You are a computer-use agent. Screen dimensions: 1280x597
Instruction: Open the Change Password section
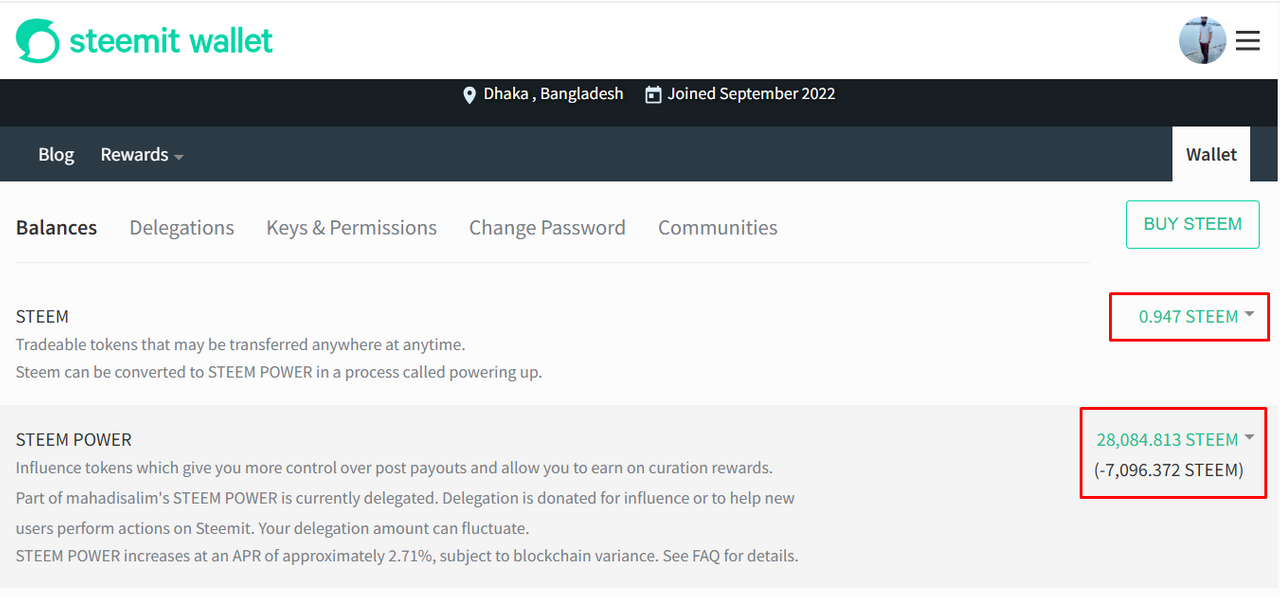click(x=547, y=228)
